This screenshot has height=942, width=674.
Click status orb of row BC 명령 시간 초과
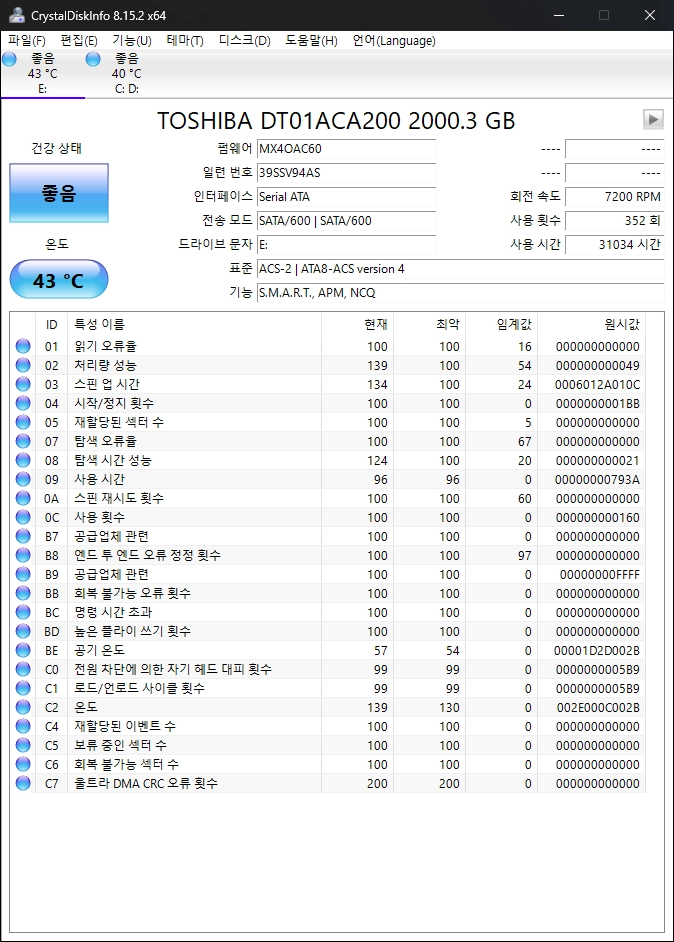click(x=23, y=612)
